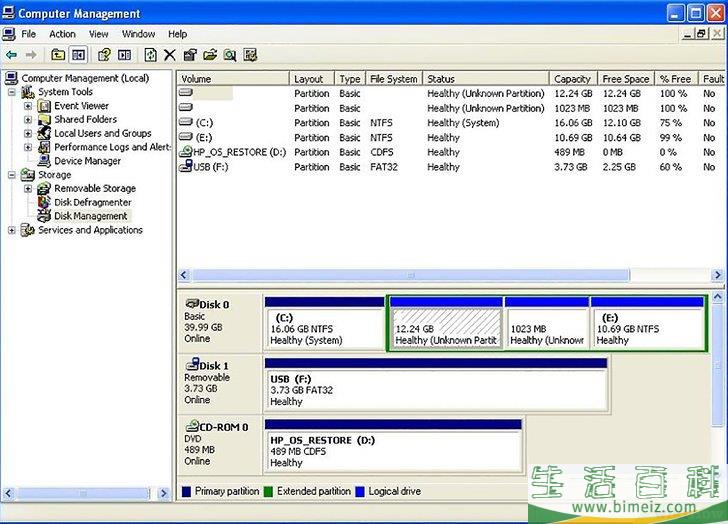Click the Refresh toolbar icon
Viewport: 728px width, 524px height.
click(150, 55)
